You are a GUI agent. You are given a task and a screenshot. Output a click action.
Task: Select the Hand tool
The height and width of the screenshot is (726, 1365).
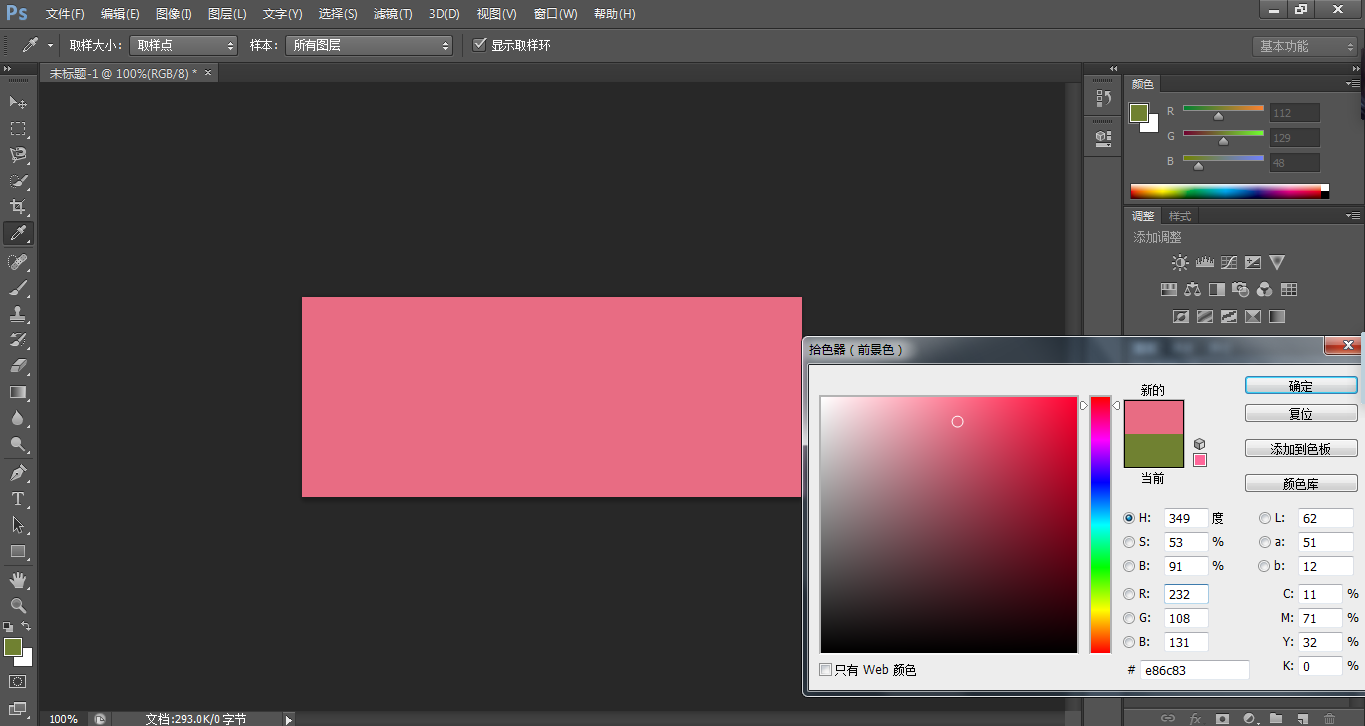click(18, 580)
